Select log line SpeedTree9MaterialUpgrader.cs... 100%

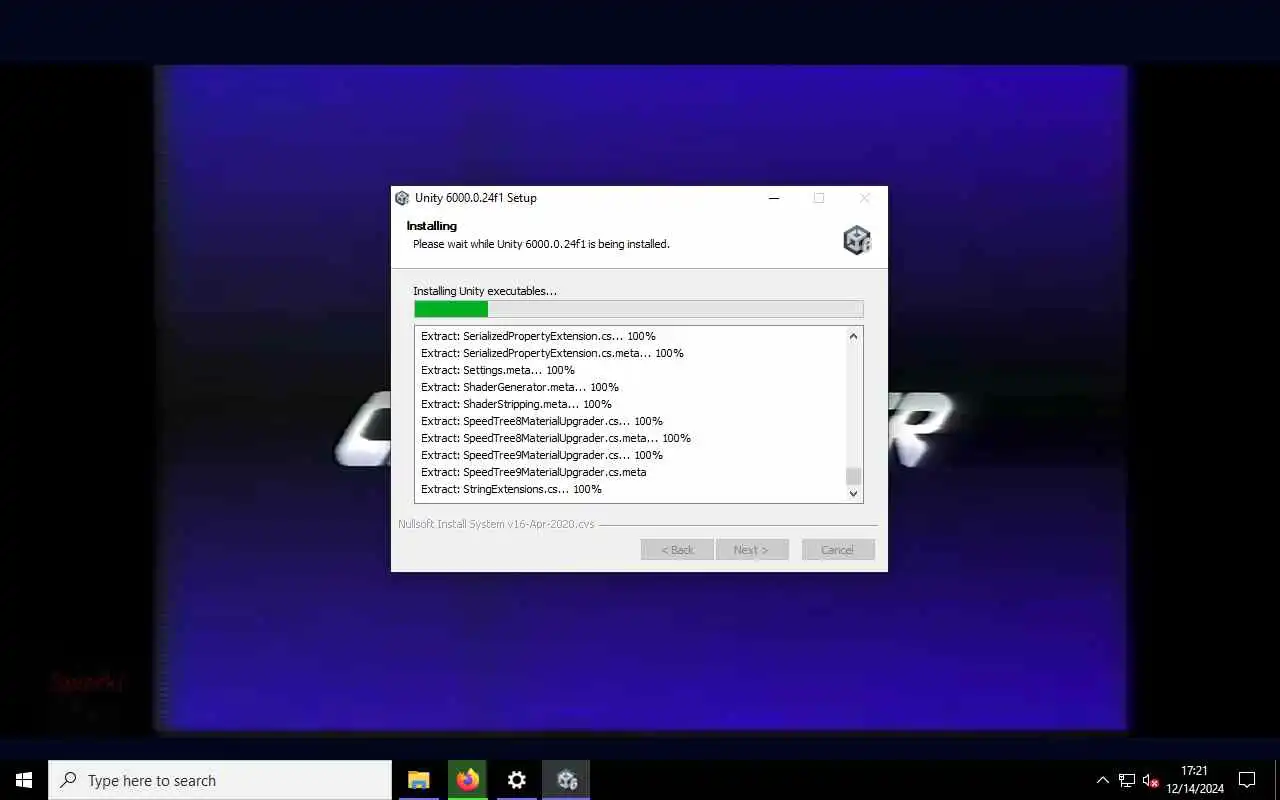[541, 455]
